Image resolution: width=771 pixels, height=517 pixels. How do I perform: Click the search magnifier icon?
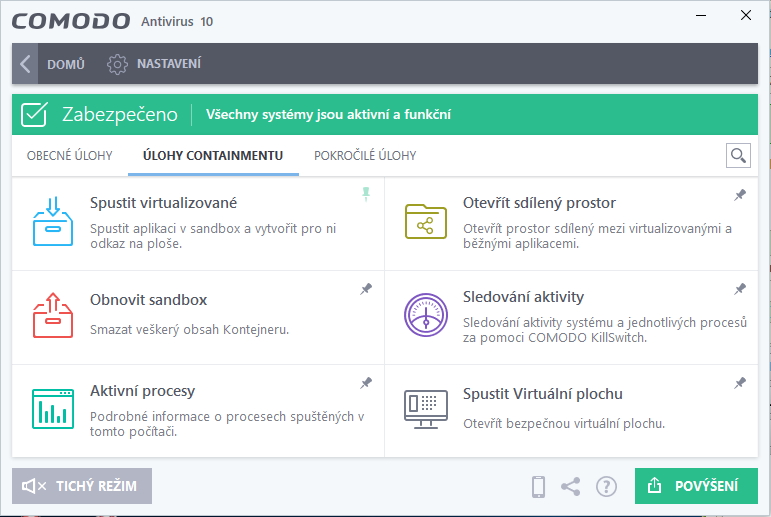point(738,155)
